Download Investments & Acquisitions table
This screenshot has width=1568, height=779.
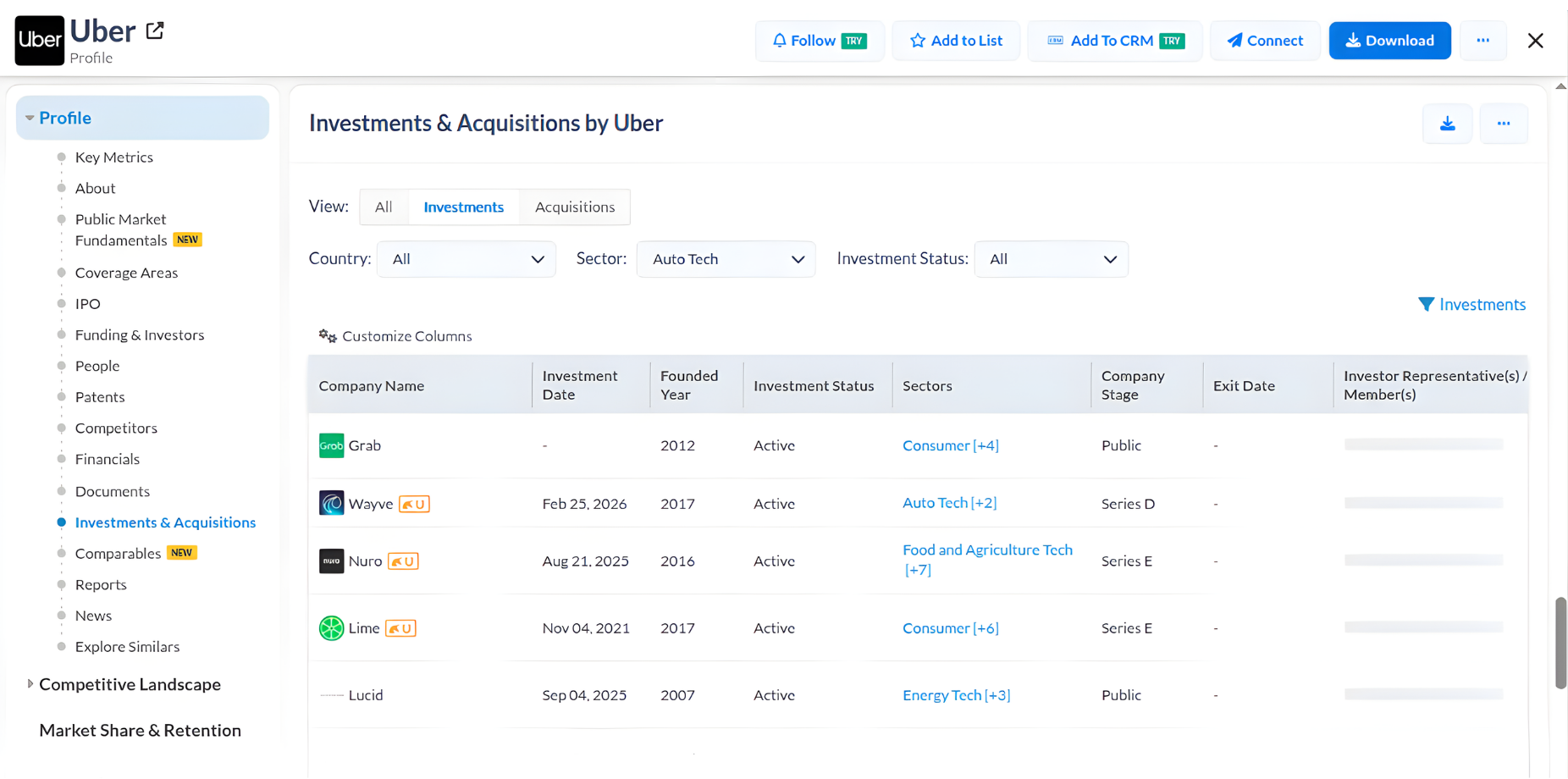pos(1447,124)
